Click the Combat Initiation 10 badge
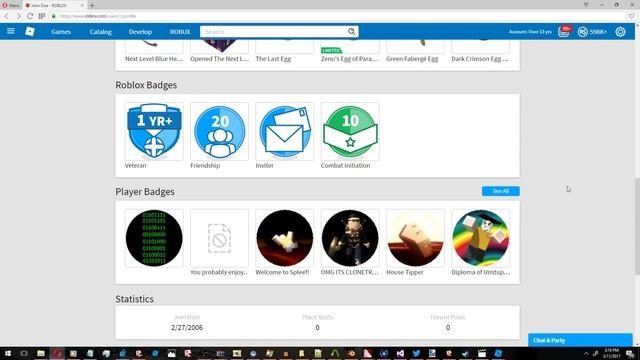 click(x=350, y=131)
